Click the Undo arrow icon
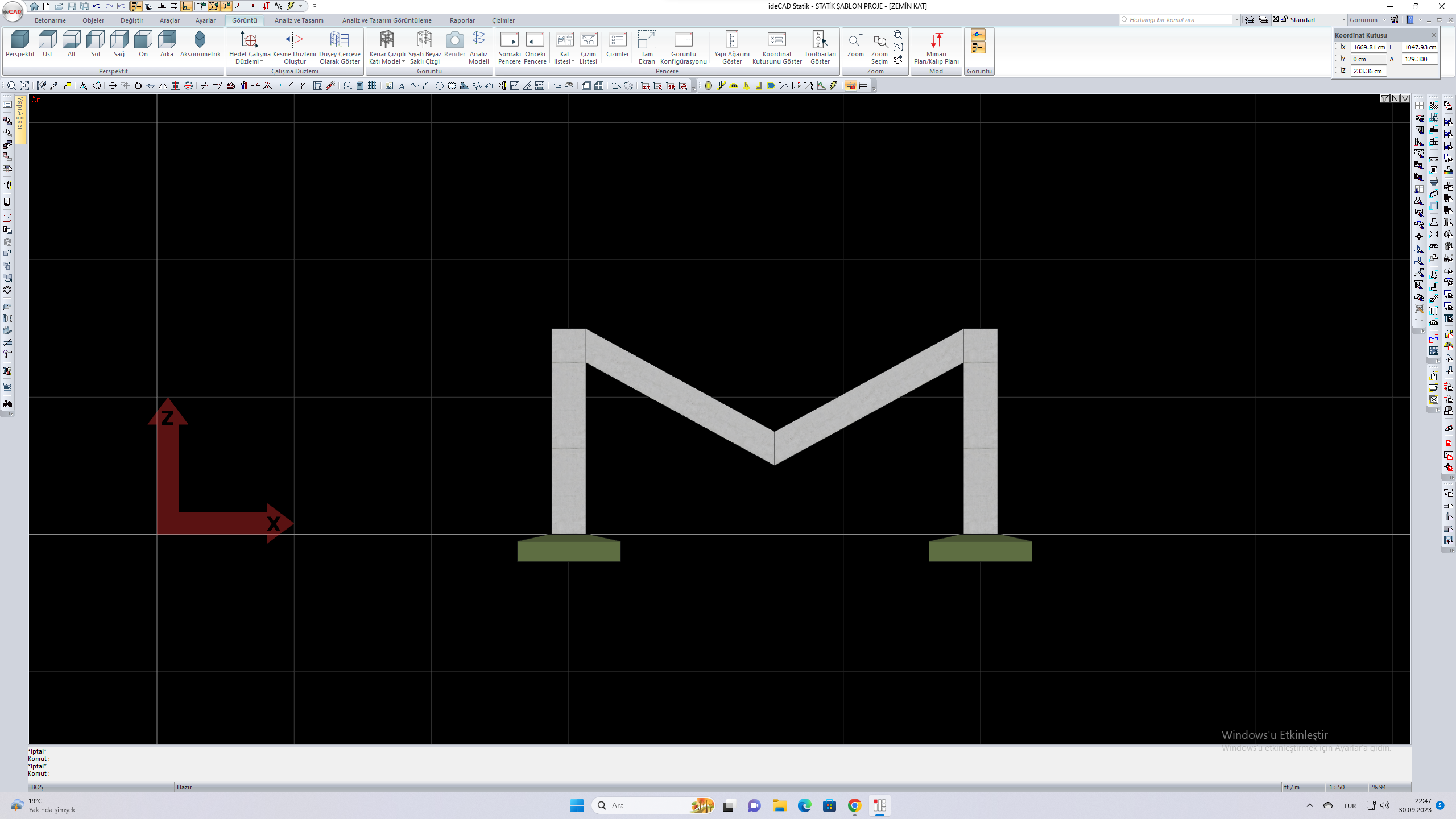The width and height of the screenshot is (1456, 819). 97,6
